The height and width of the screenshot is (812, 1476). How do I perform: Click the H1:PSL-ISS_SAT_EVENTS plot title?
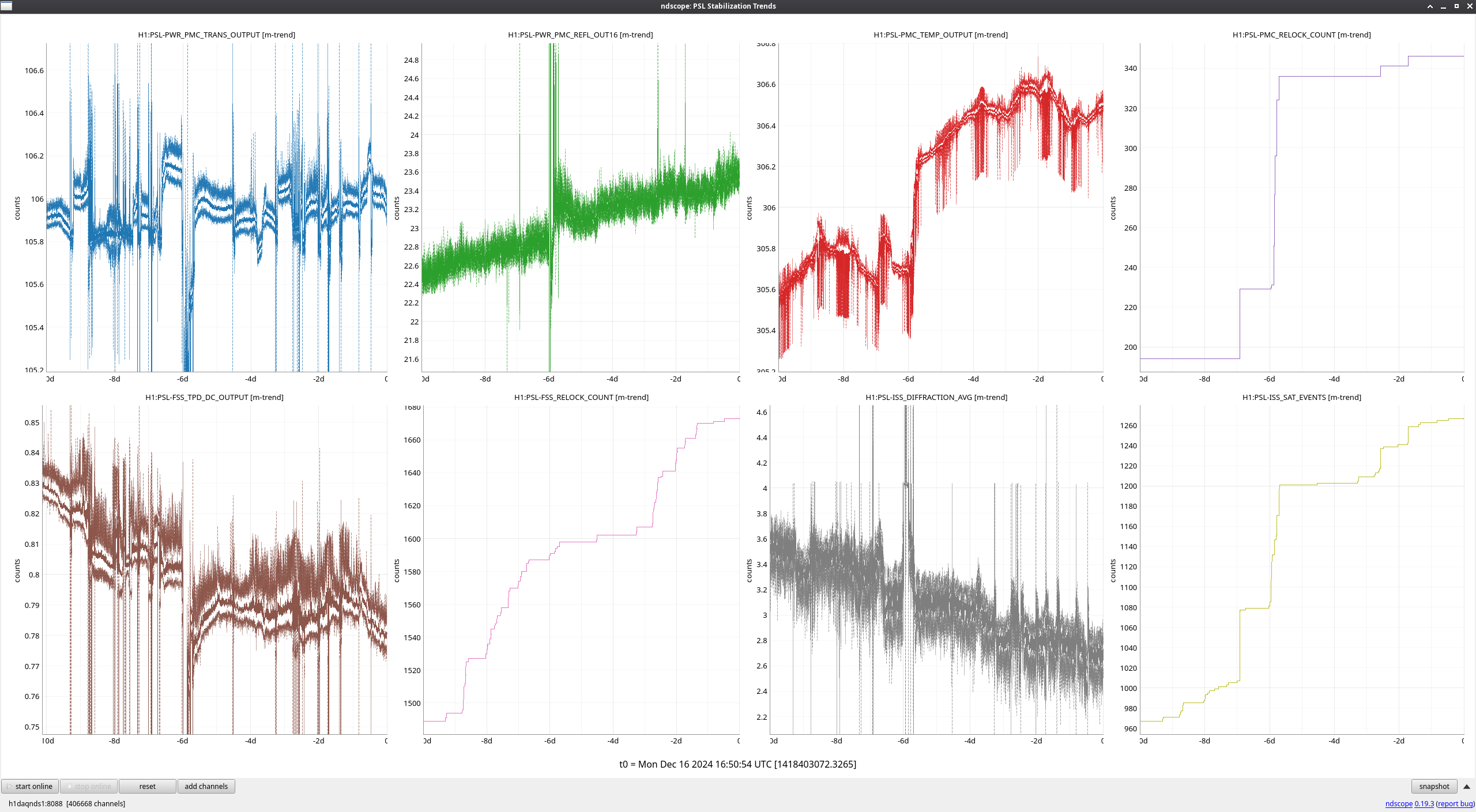1301,397
